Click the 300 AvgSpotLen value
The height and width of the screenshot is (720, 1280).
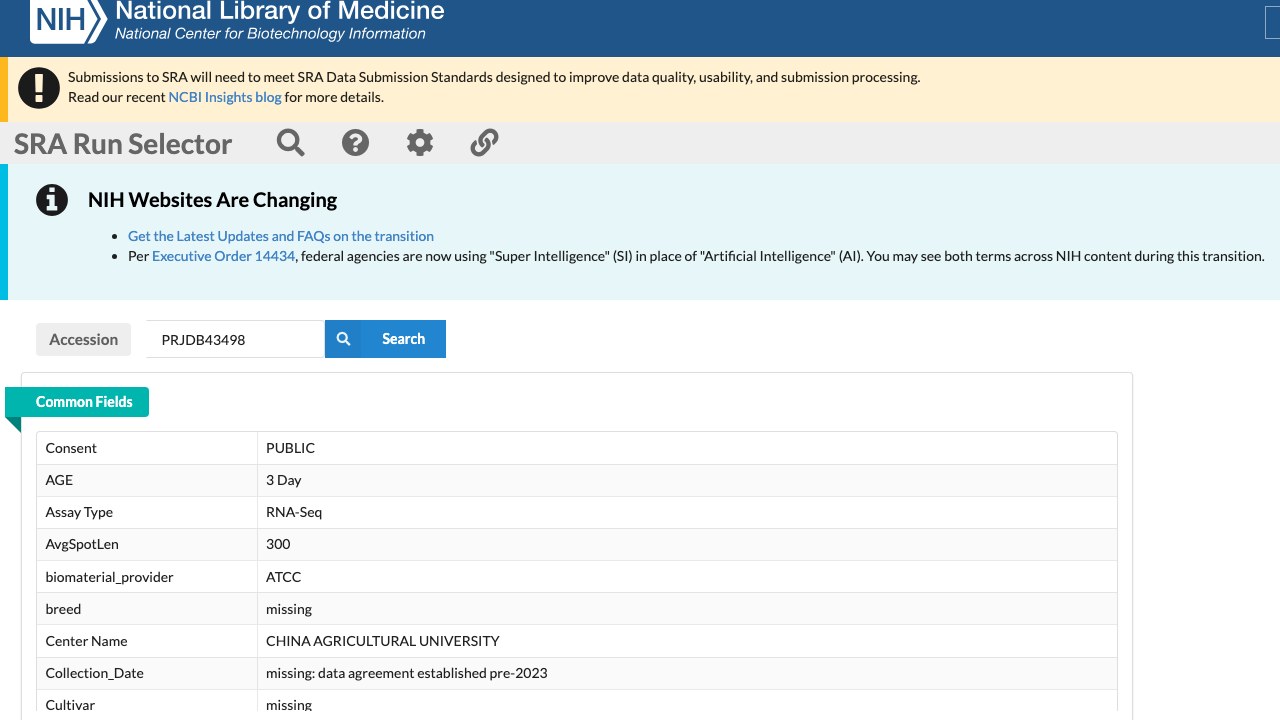coord(278,544)
